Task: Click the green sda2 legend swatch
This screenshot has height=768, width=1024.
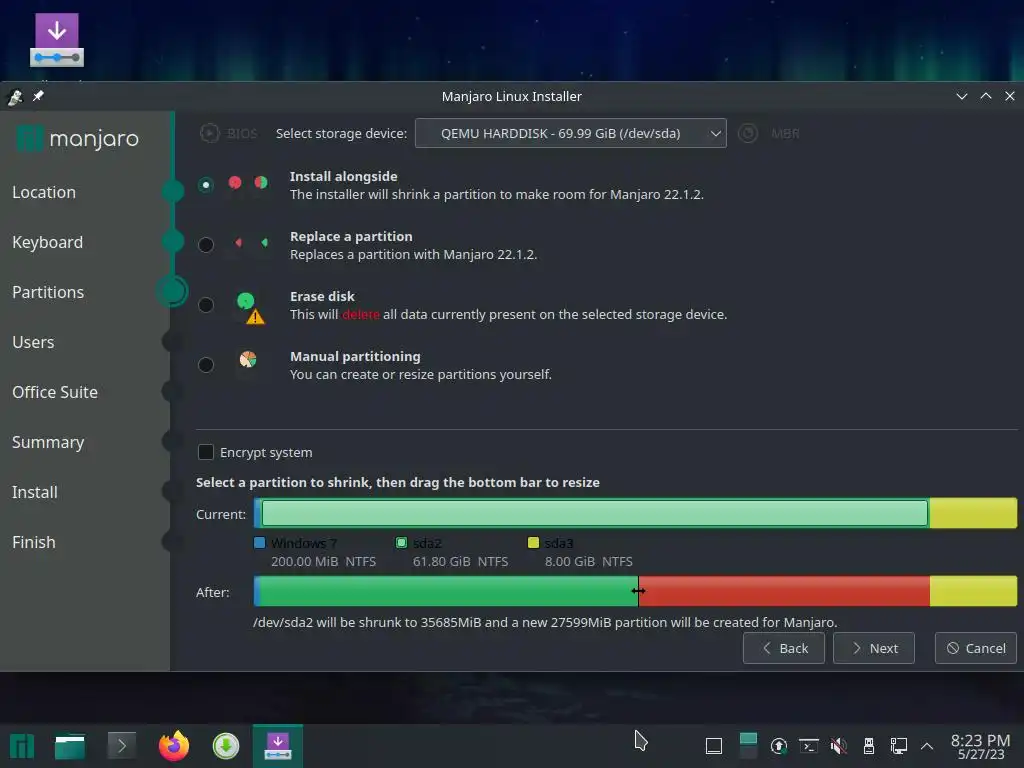Action: tap(402, 543)
